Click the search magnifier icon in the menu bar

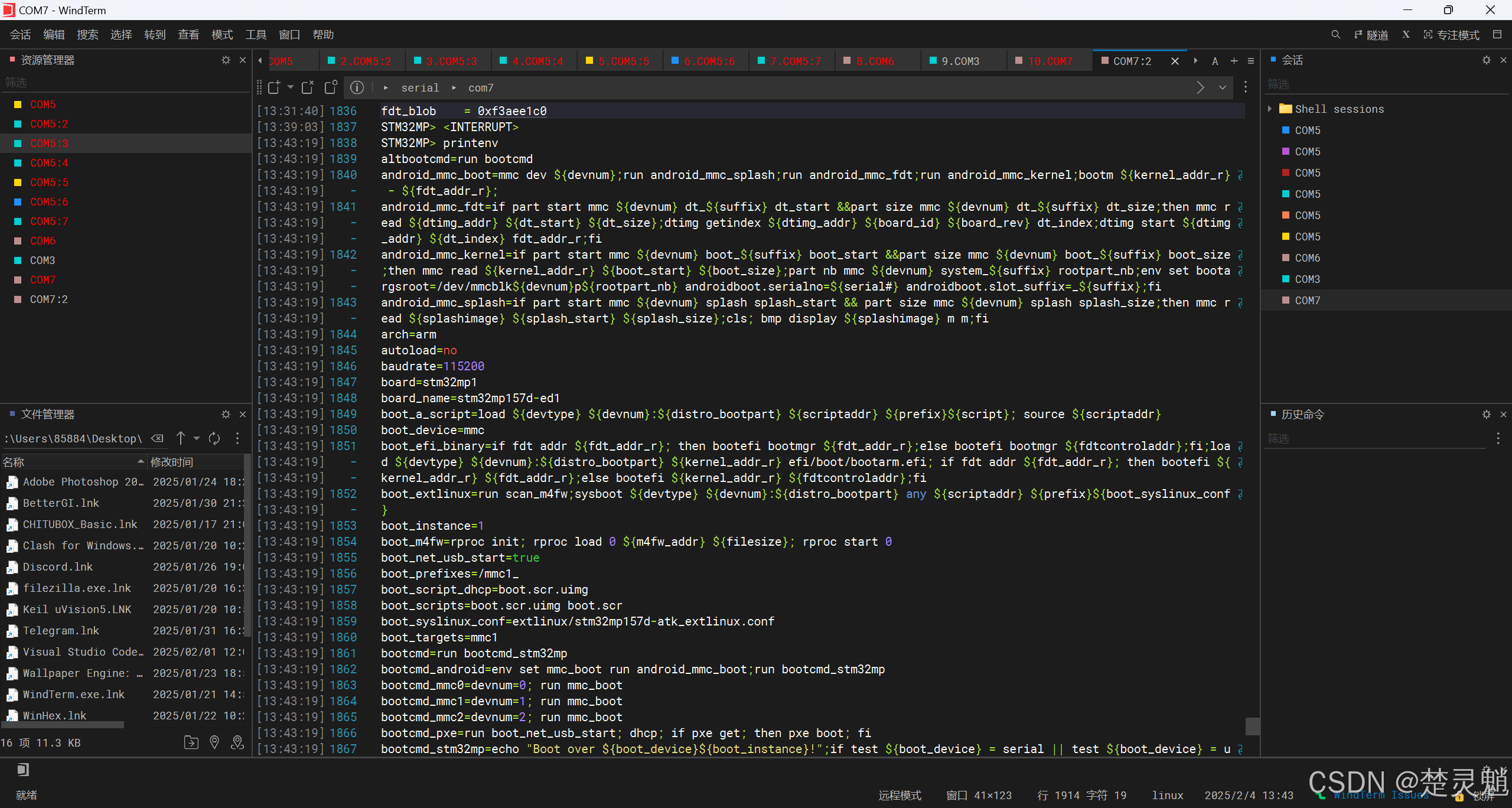1335,35
